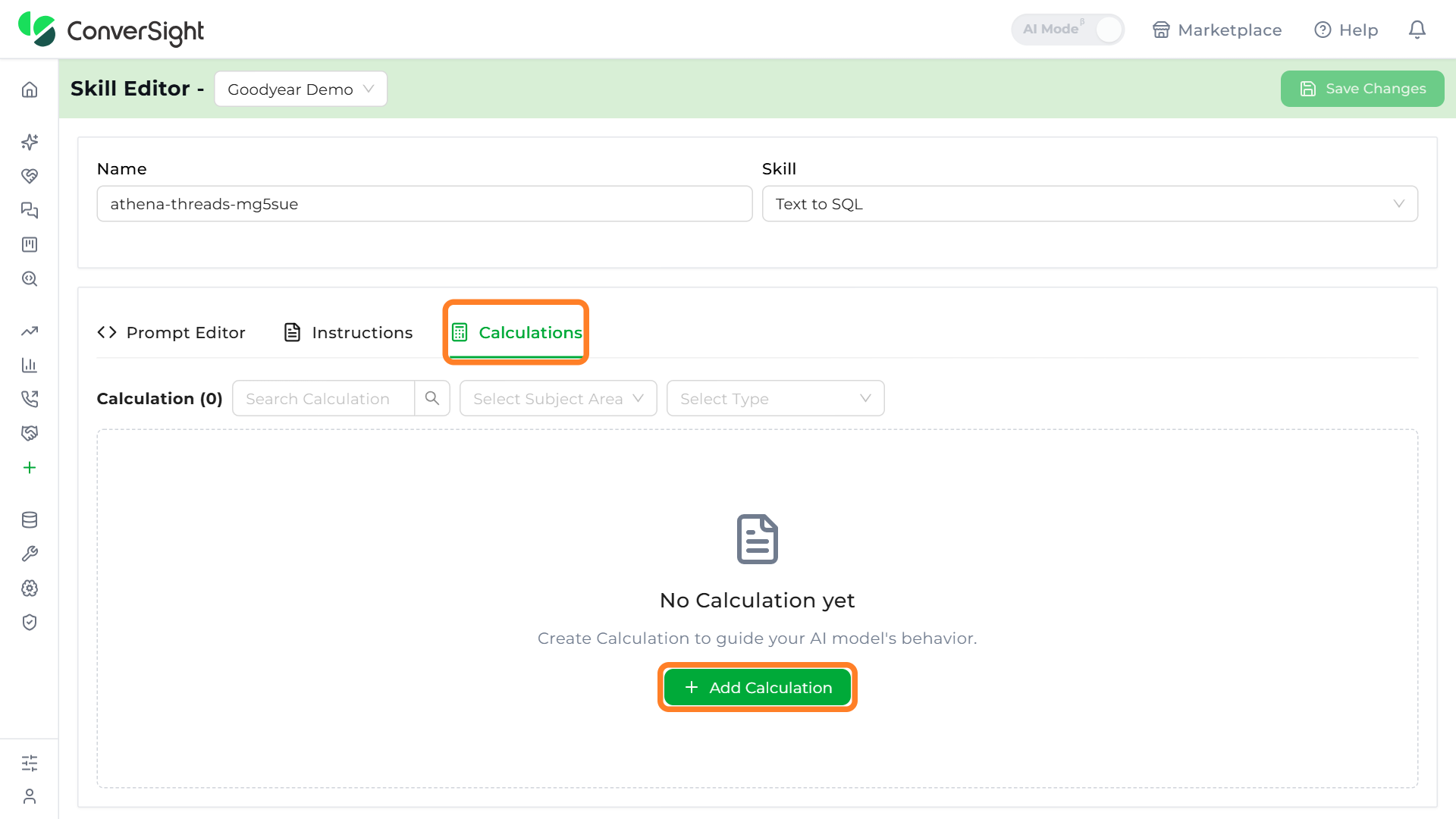Expand the Skill dropdown showing Text to SQL
The image size is (1456, 819).
[x=1090, y=204]
